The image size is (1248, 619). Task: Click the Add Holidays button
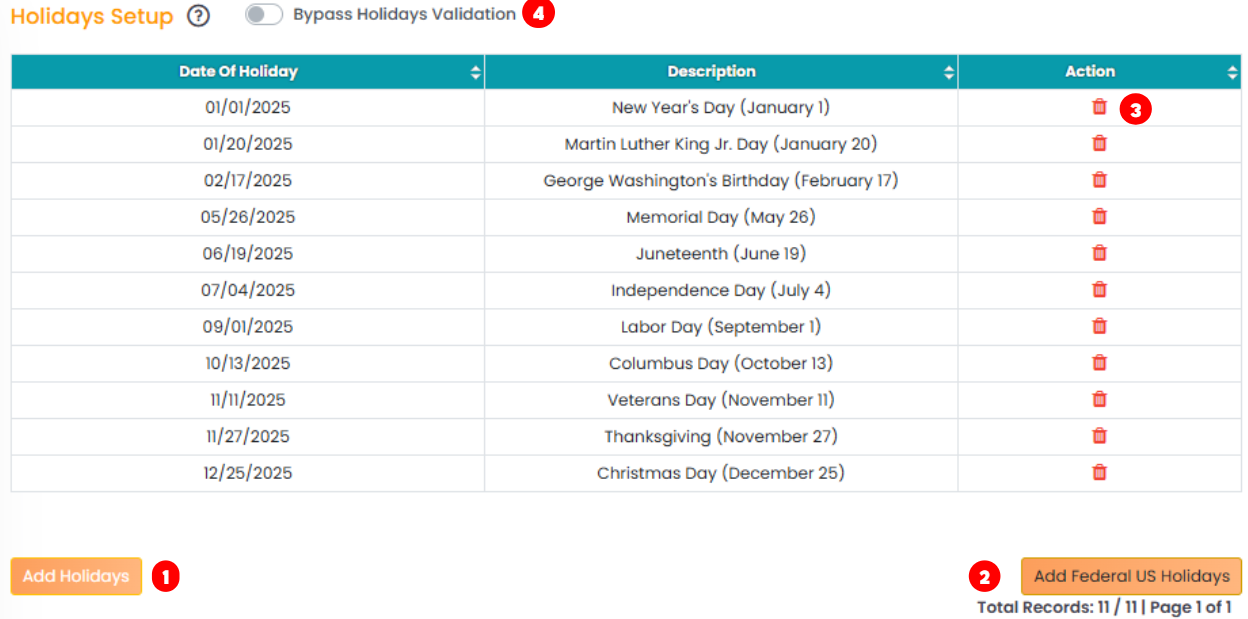pos(76,576)
